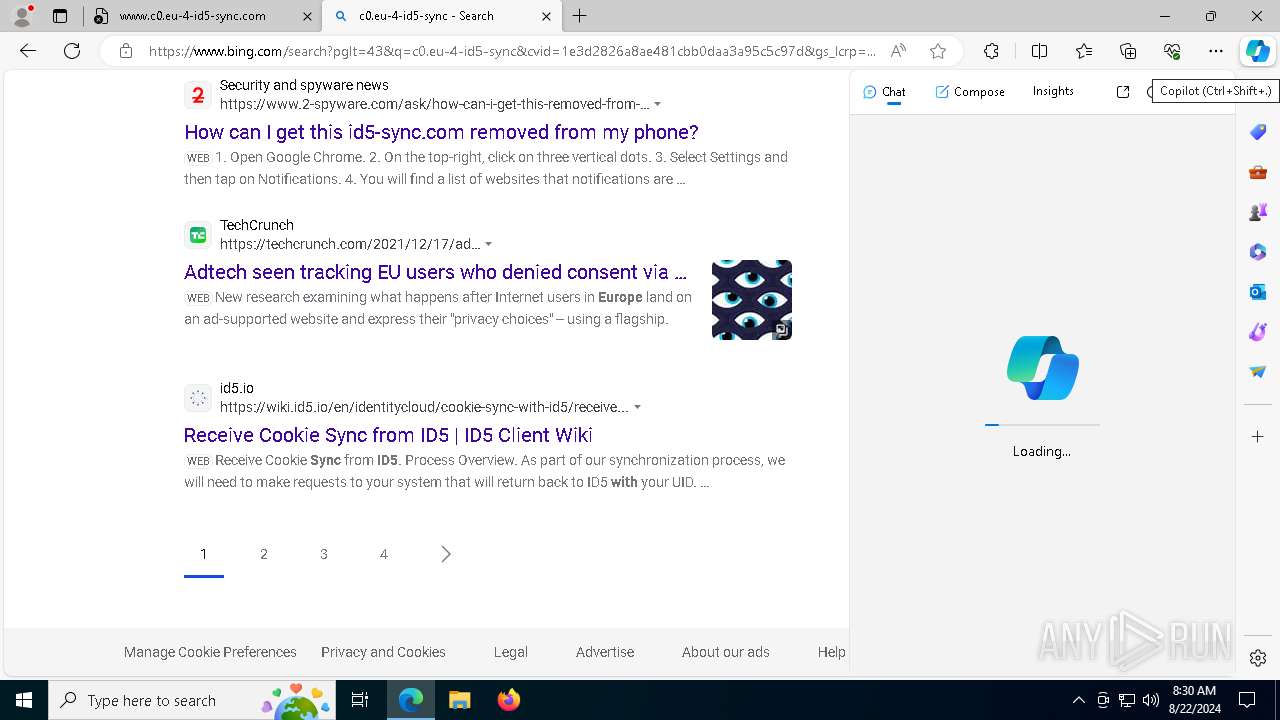Toggle the Copilot sidebar button
This screenshot has width=1280, height=720.
[x=1257, y=51]
